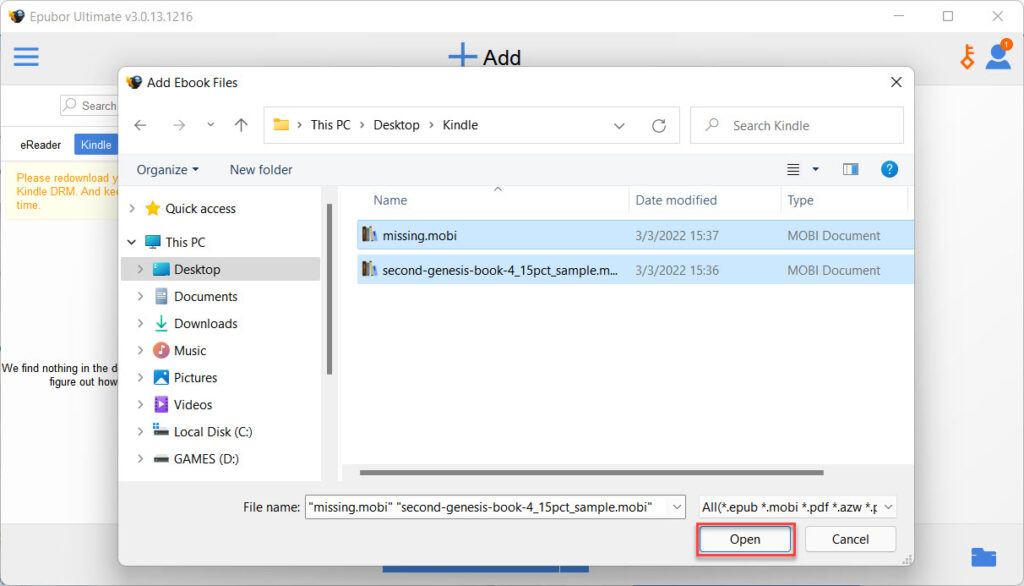The height and width of the screenshot is (586, 1024).
Task: Open Local Disk (C:) in navigation pane
Action: click(213, 432)
